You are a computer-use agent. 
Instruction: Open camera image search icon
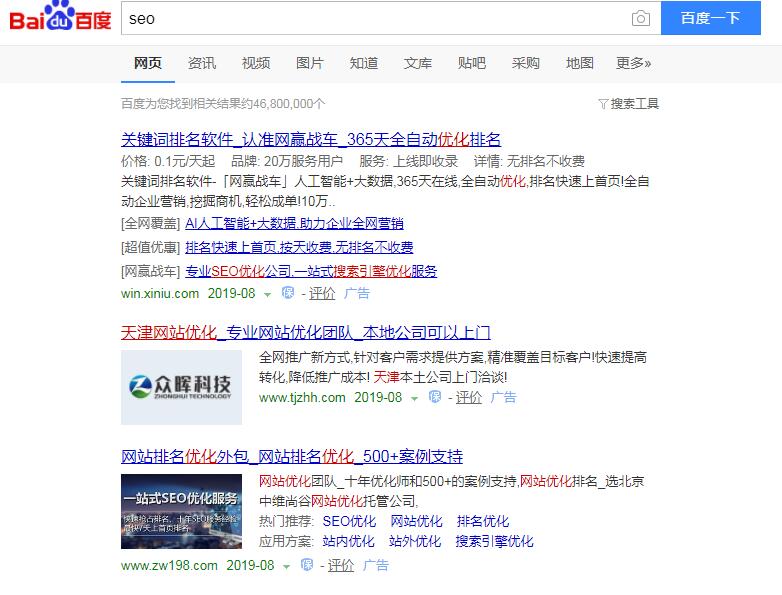[x=640, y=18]
